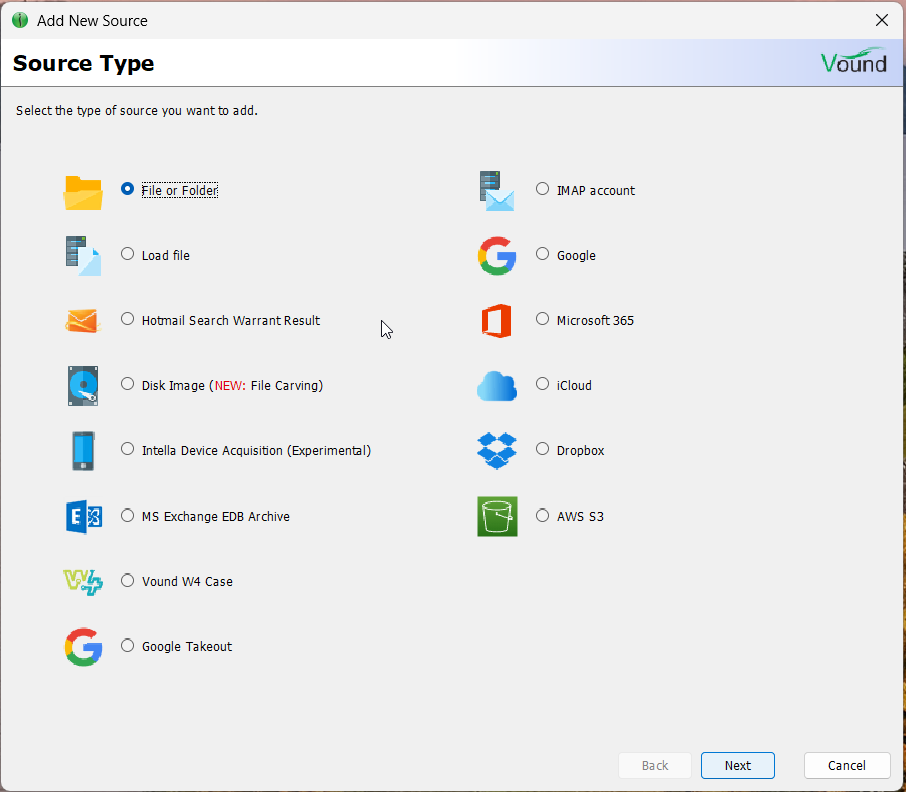Click the iCloud cloud icon
The image size is (906, 792).
[x=497, y=385]
